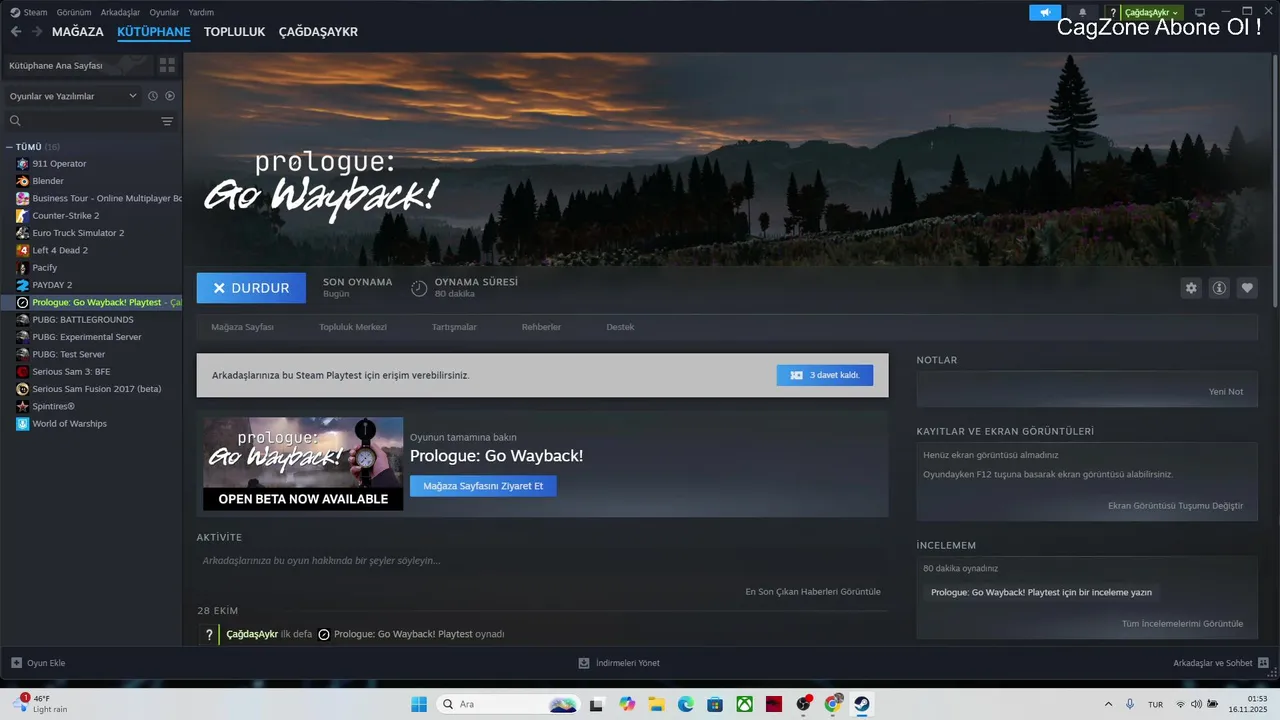Write a review for Go Wayback! Playtest
This screenshot has width=1280, height=720.
pyautogui.click(x=1041, y=592)
